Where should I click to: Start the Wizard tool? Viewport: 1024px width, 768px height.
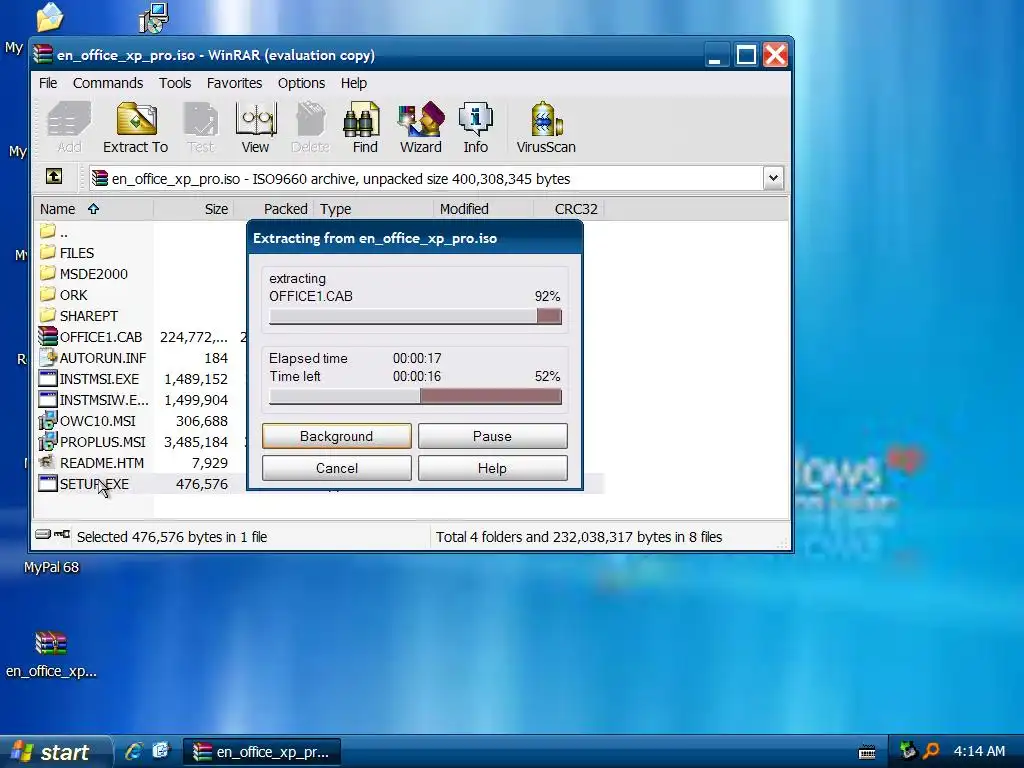coord(421,128)
